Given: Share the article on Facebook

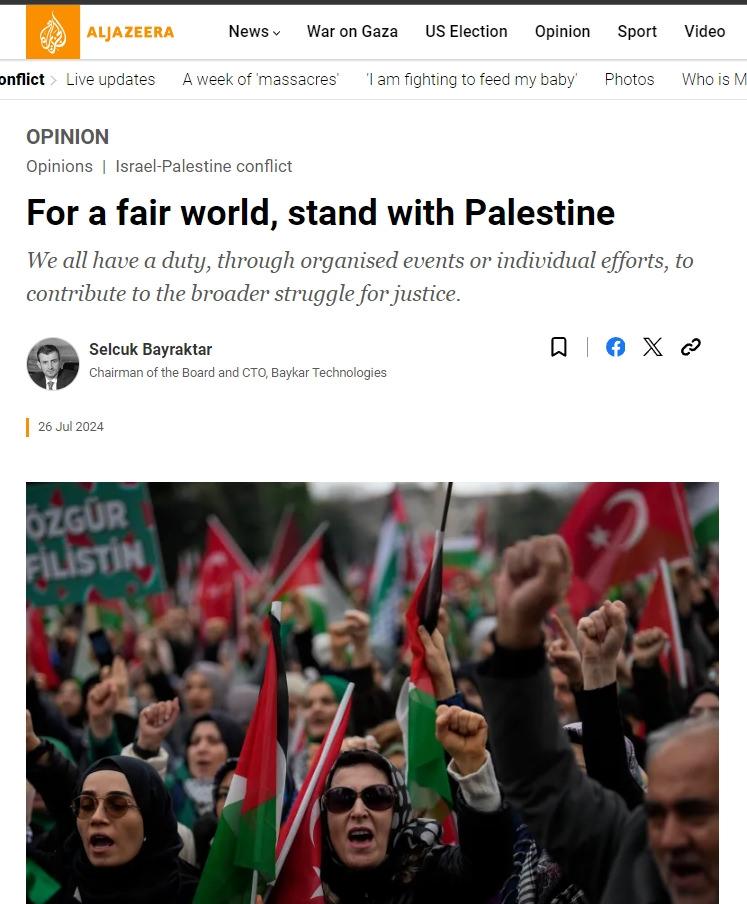Looking at the screenshot, I should coord(615,347).
